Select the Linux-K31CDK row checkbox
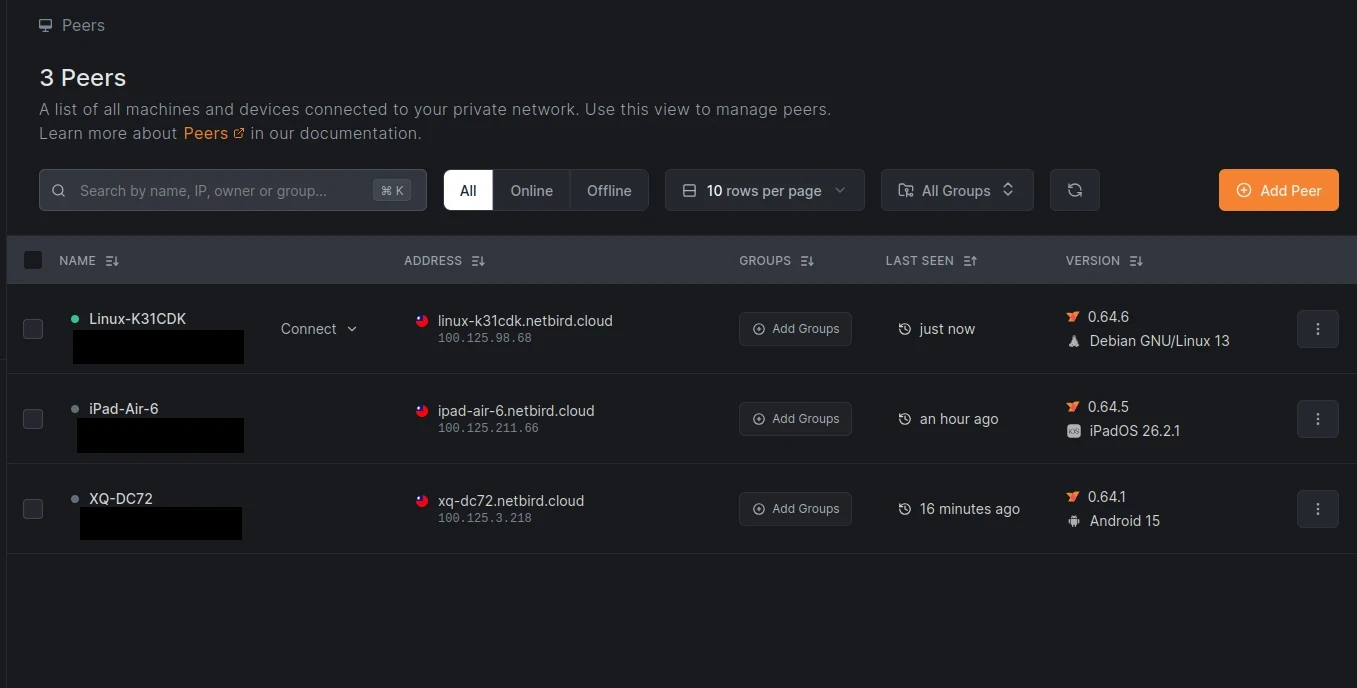 [x=33, y=329]
